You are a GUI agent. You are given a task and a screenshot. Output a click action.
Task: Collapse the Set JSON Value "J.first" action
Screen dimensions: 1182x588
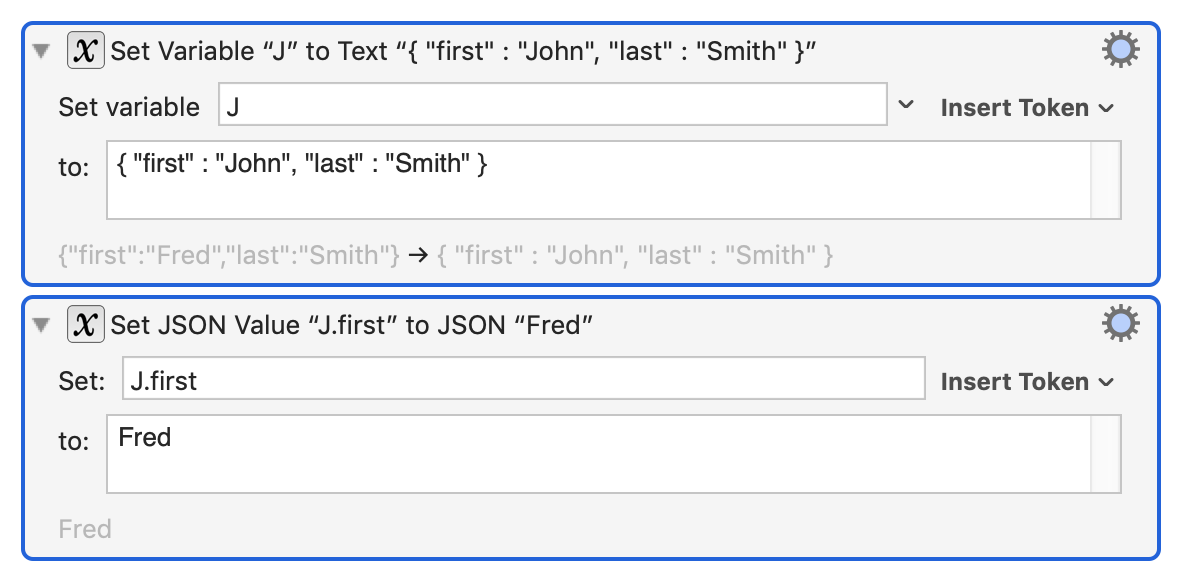tap(40, 323)
